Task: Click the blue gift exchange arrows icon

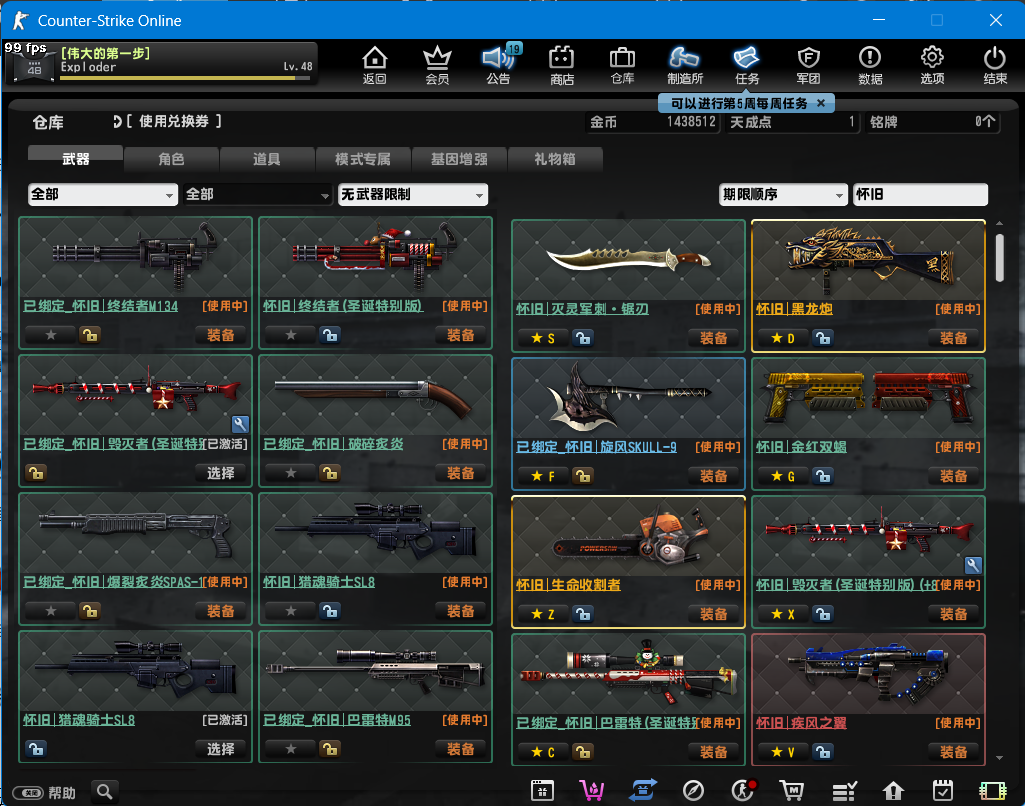Action: click(x=643, y=791)
